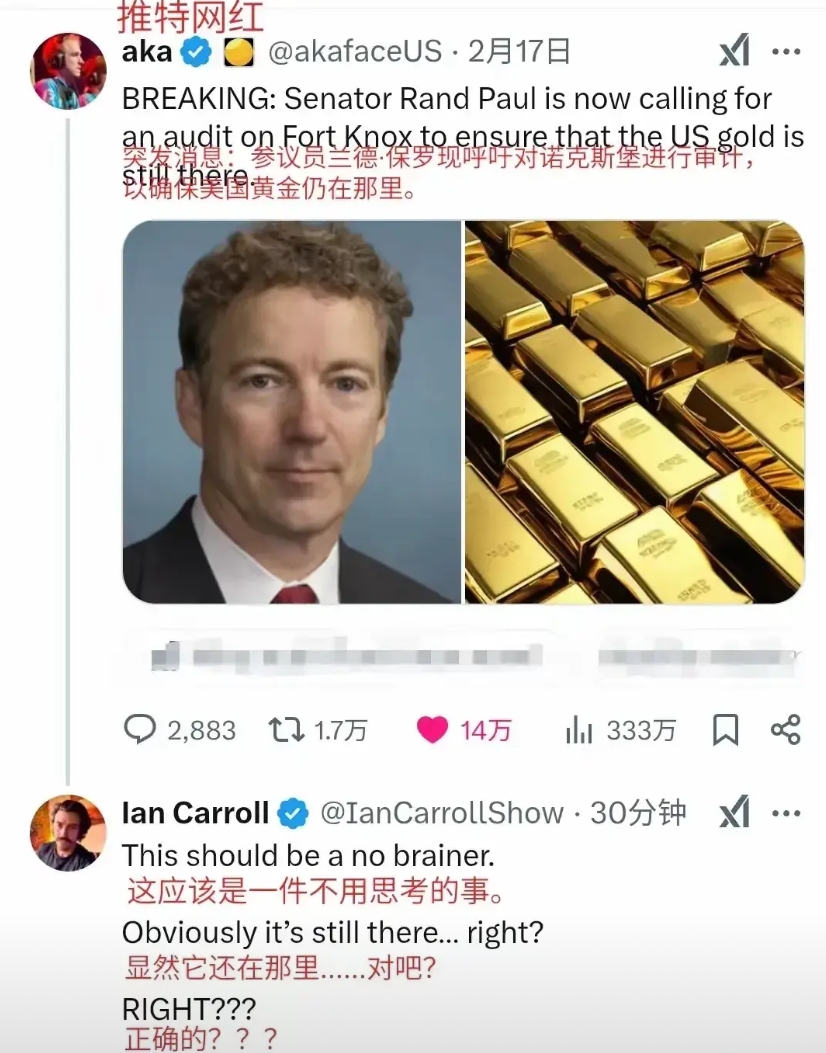
Task: Retweet the post with 1.7万 reposts
Action: pos(286,730)
